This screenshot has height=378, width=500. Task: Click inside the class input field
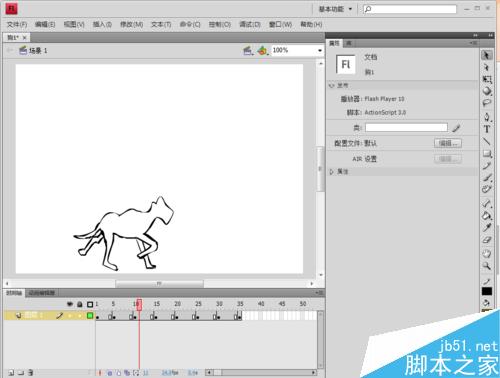pyautogui.click(x=406, y=128)
